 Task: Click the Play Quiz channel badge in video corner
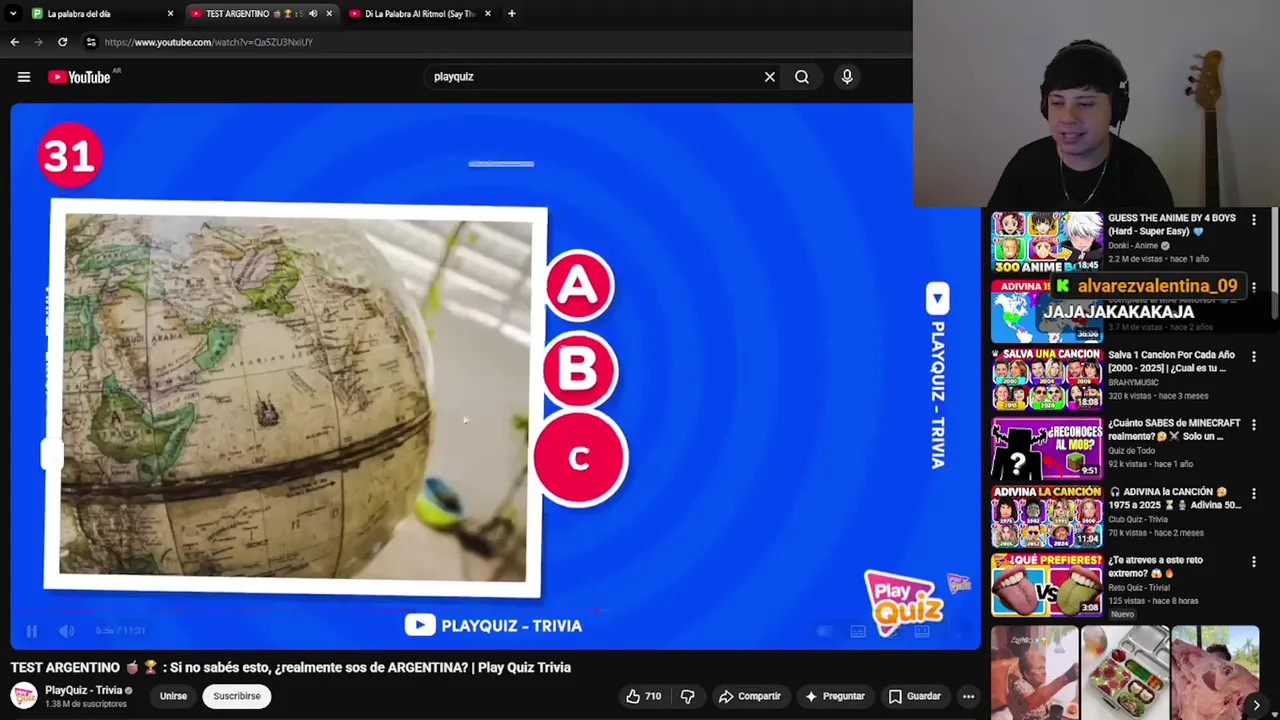(x=904, y=603)
